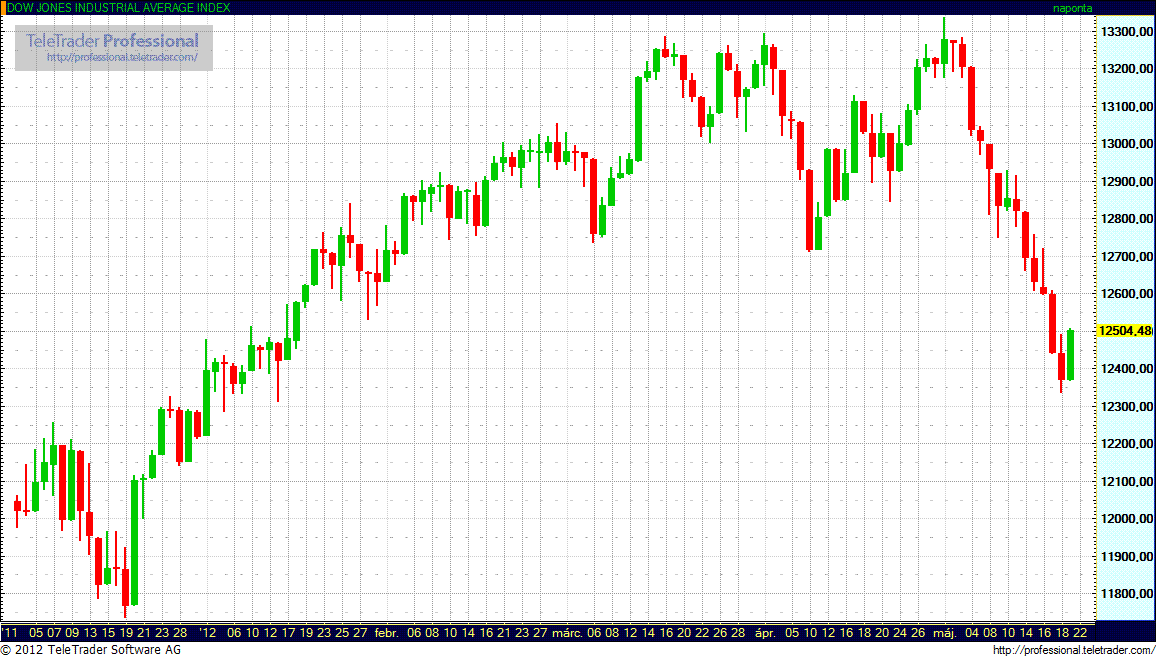Select the 12300,00 price axis label
This screenshot has height=659, width=1156.
[1126, 406]
